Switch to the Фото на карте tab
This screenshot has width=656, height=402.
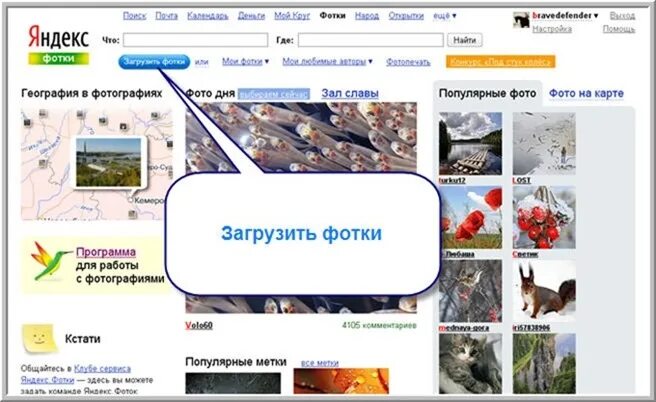pos(586,93)
